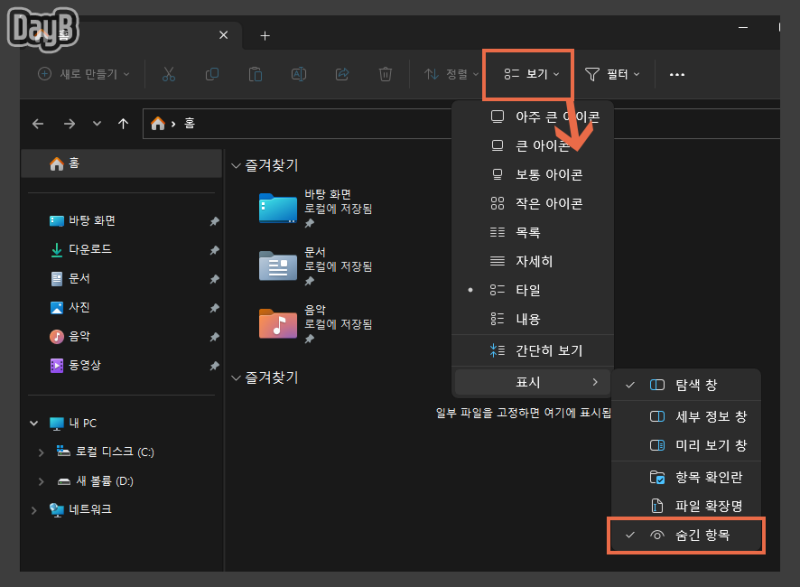The height and width of the screenshot is (587, 800).
Task: Paste from clipboard via toolbar icon
Action: (255, 74)
